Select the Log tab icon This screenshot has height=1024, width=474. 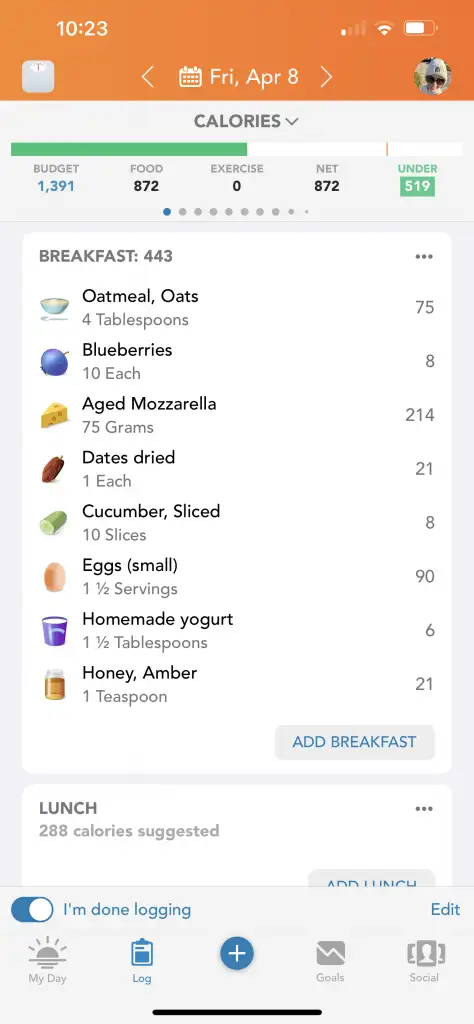pyautogui.click(x=142, y=953)
